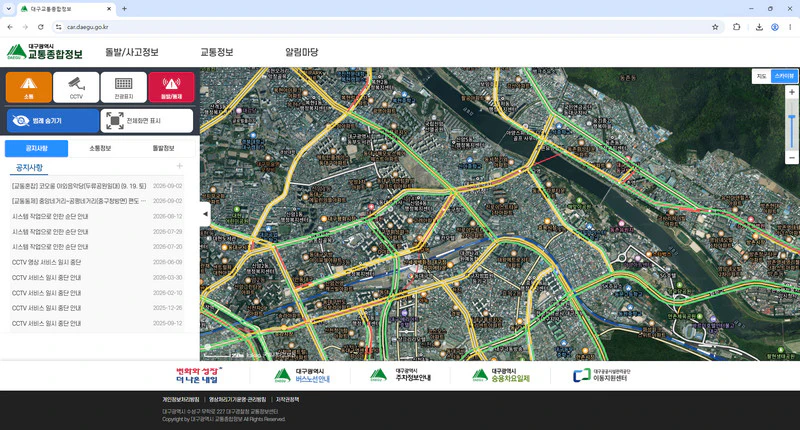Screen dimensions: 800x430
Task: Click browser forward arrow
Action: (x=25, y=27)
